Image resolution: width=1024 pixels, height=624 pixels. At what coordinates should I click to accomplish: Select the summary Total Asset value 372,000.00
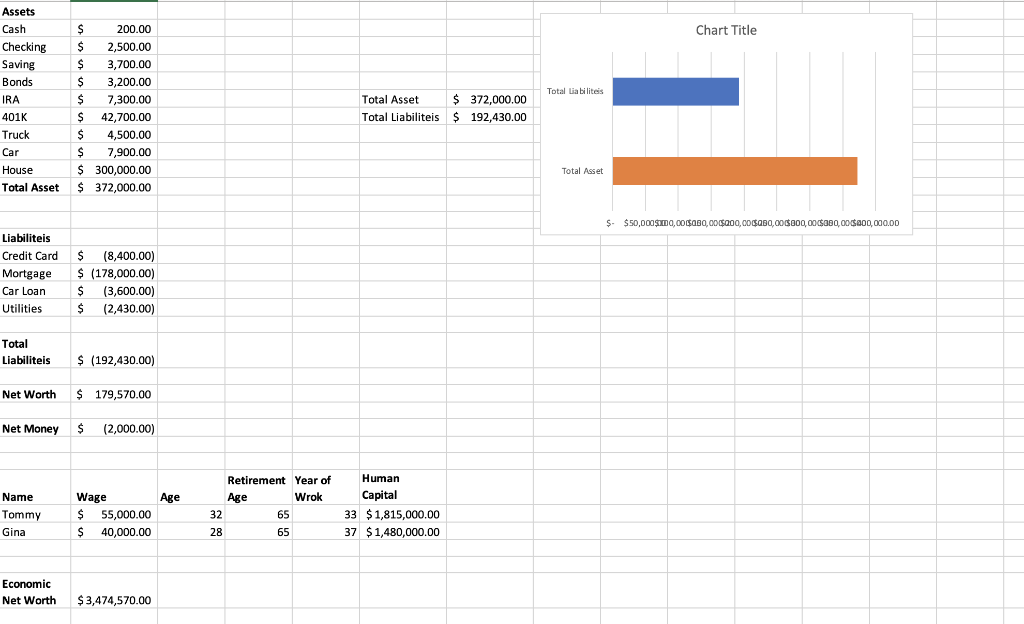click(x=490, y=99)
